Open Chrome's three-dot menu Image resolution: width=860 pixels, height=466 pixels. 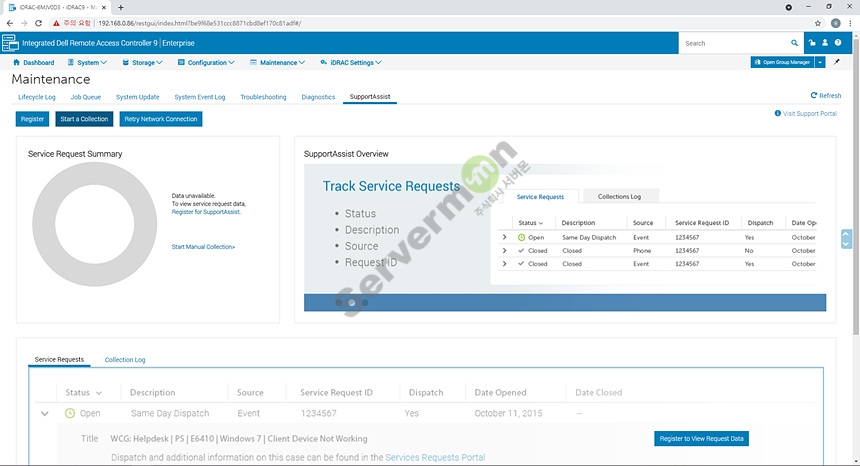[851, 23]
